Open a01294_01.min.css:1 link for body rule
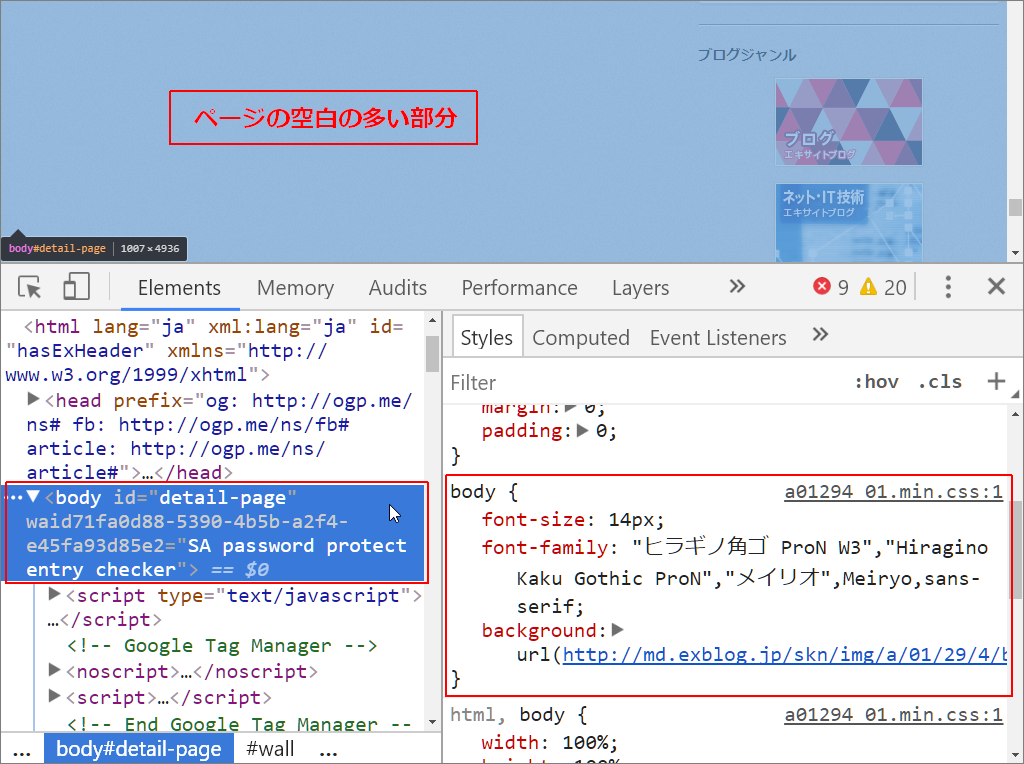 tap(893, 492)
